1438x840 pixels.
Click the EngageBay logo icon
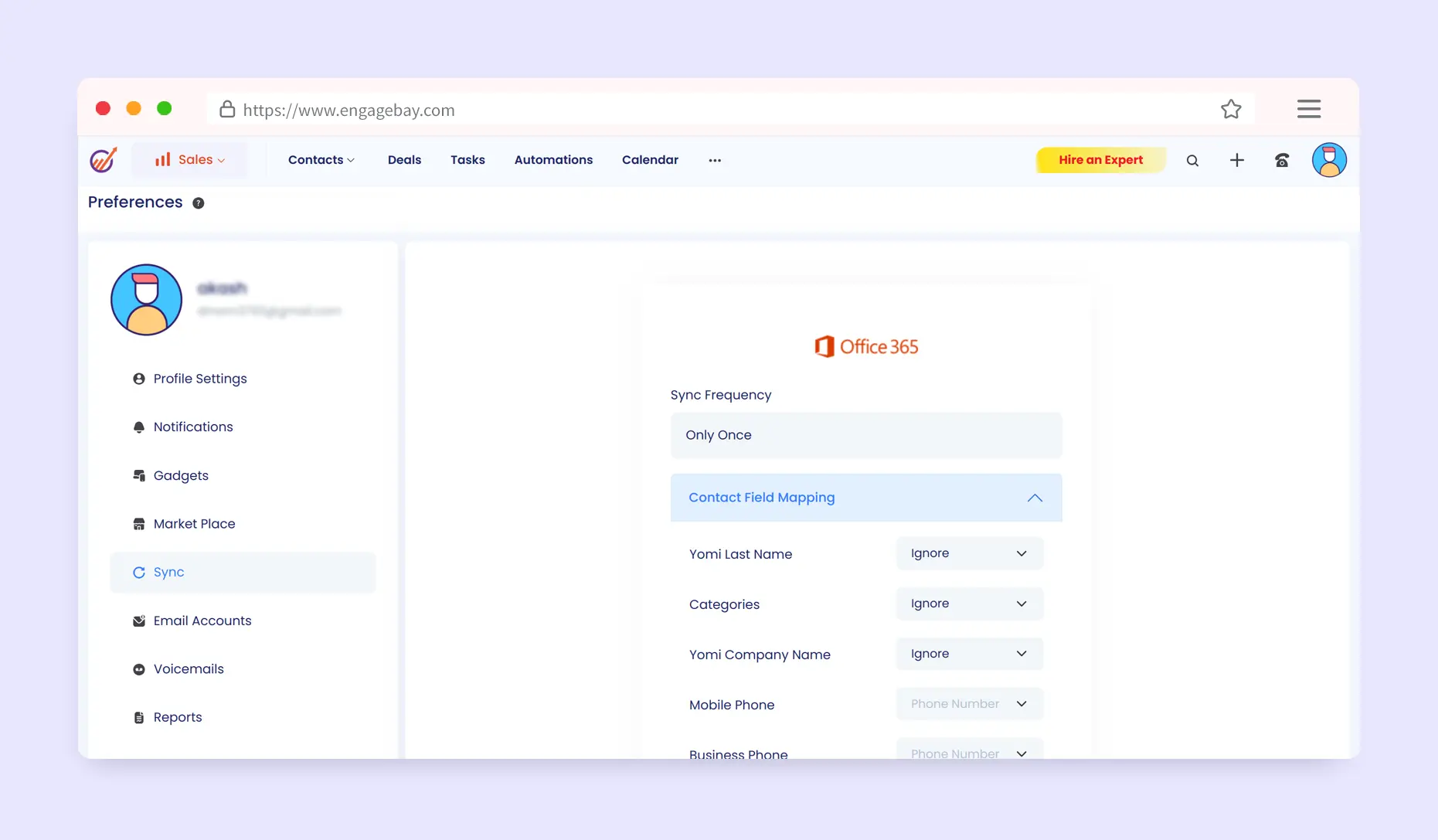[103, 160]
